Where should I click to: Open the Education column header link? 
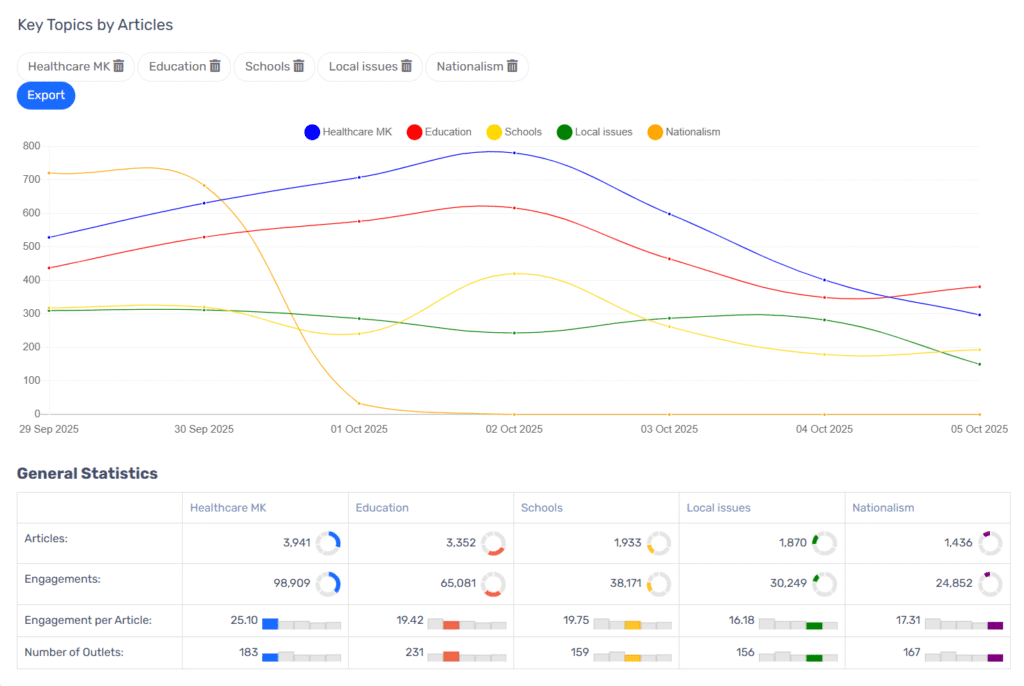coord(382,508)
